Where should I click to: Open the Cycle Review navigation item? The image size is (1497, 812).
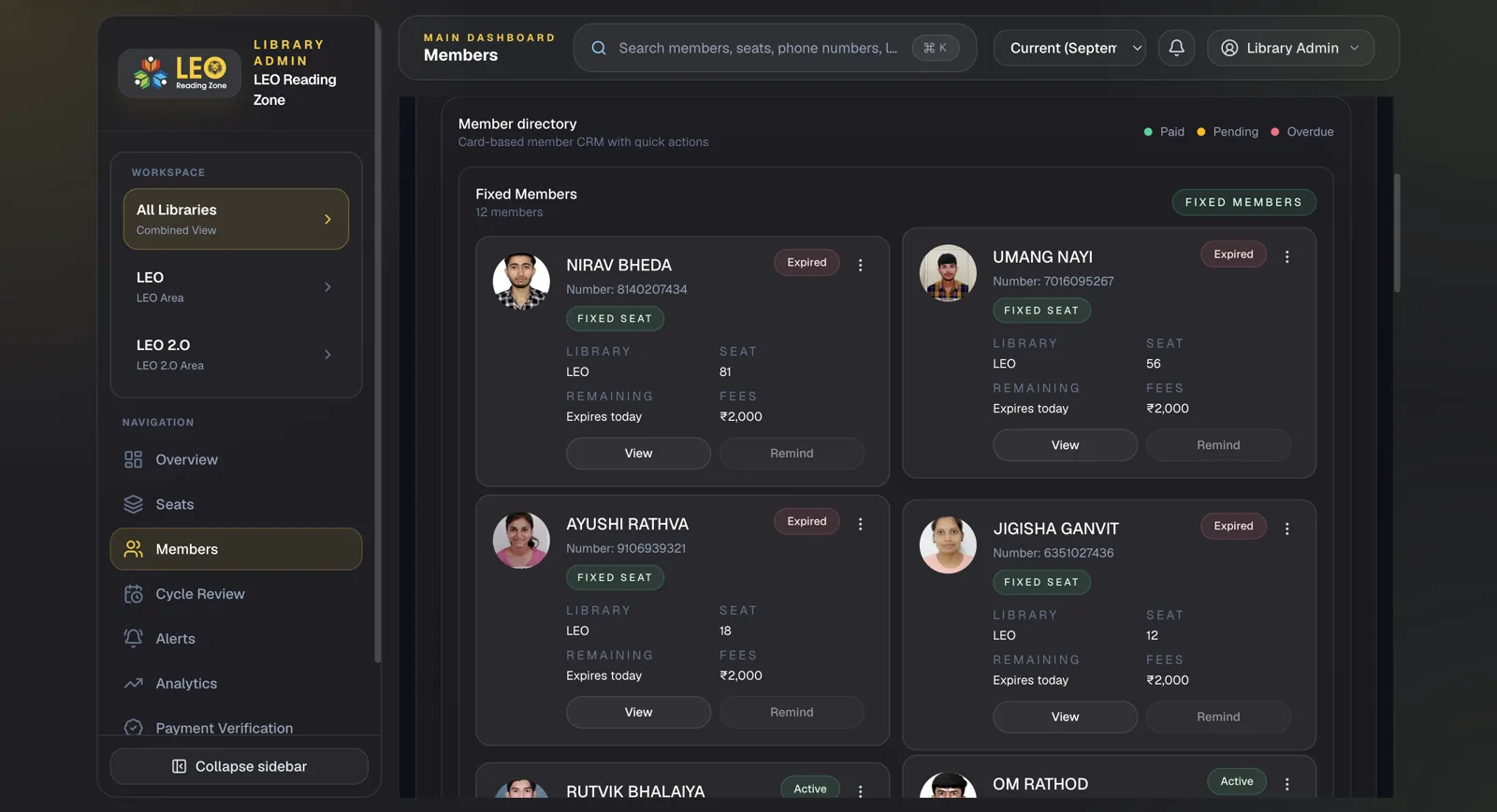[x=236, y=594]
